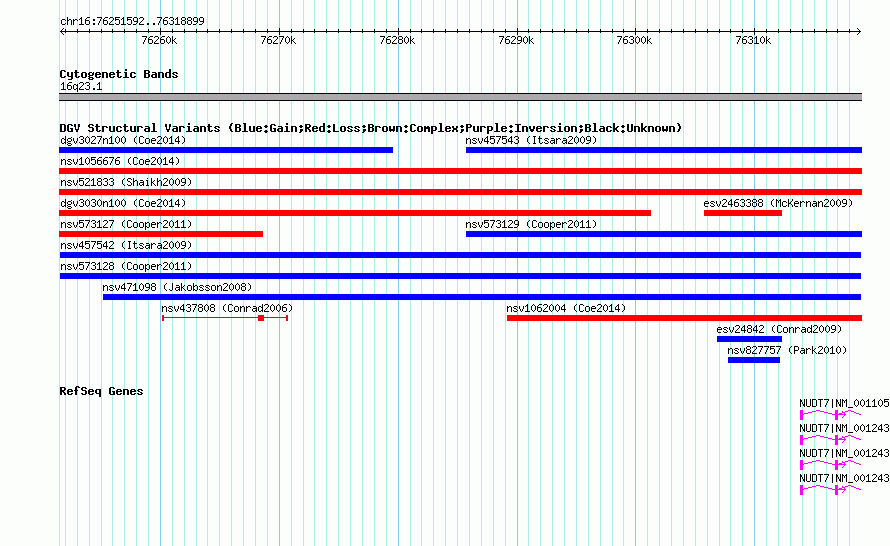Viewport: 890px width, 546px height.
Task: Click the 76260k ruler tick label
Action: click(159, 40)
